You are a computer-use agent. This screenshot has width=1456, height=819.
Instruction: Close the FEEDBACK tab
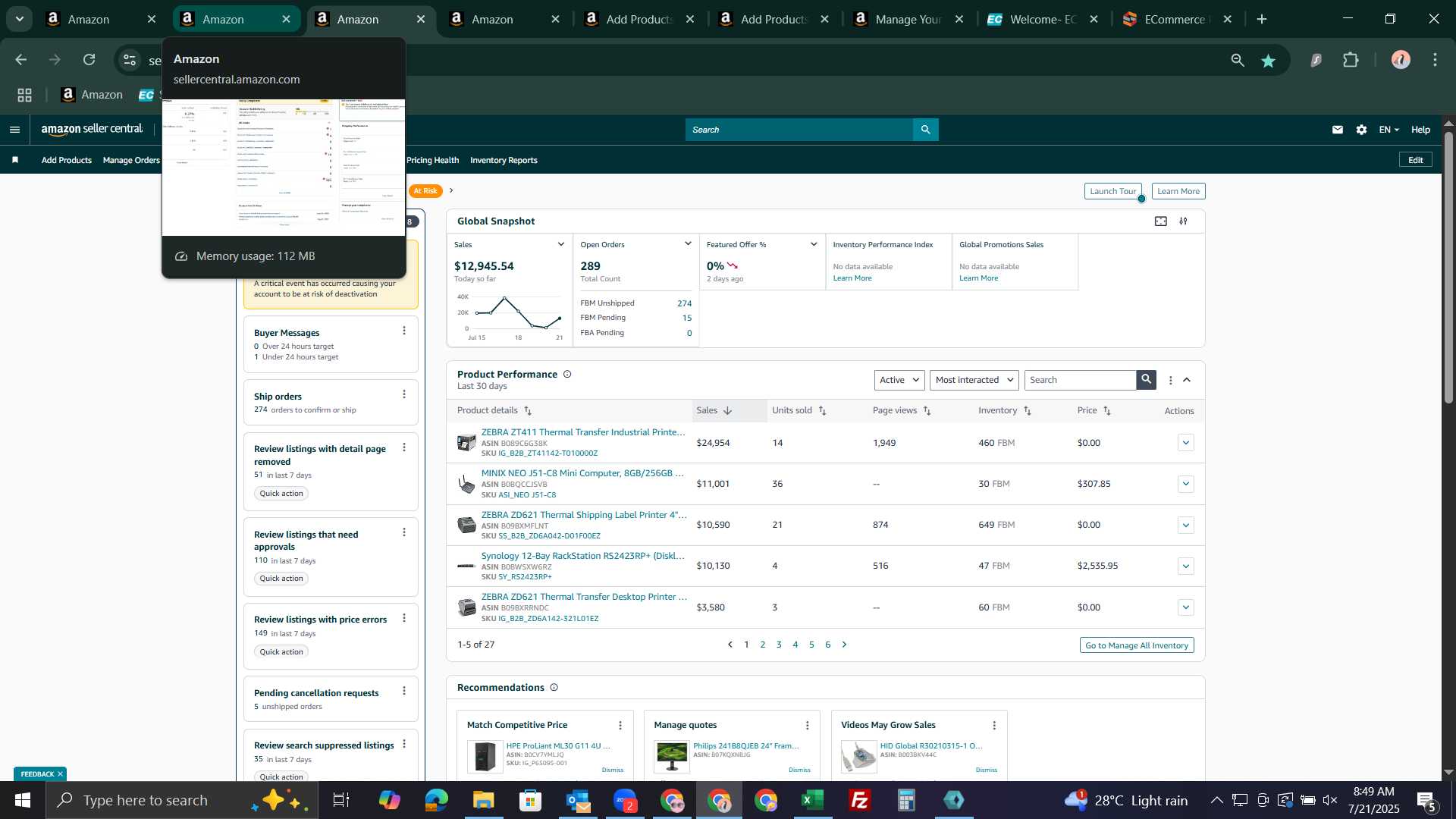click(x=60, y=774)
